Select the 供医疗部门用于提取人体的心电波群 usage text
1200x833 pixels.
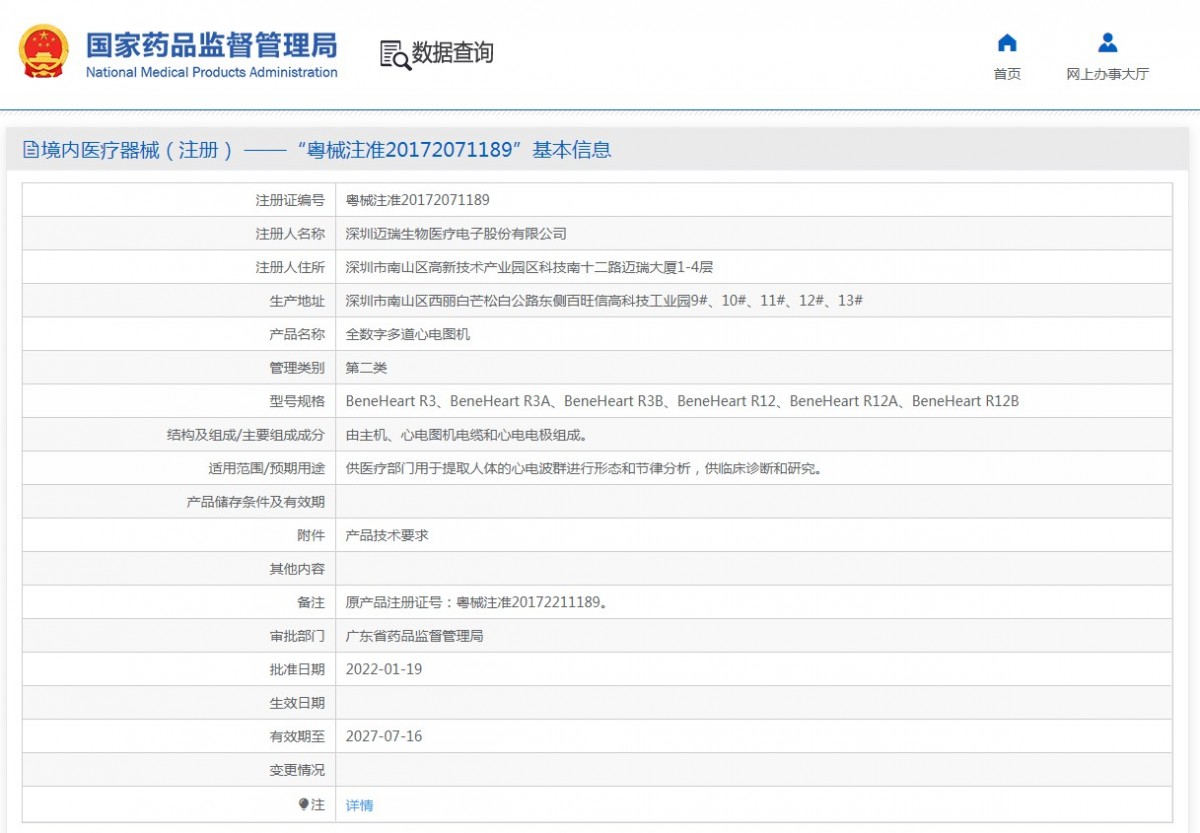coord(584,468)
